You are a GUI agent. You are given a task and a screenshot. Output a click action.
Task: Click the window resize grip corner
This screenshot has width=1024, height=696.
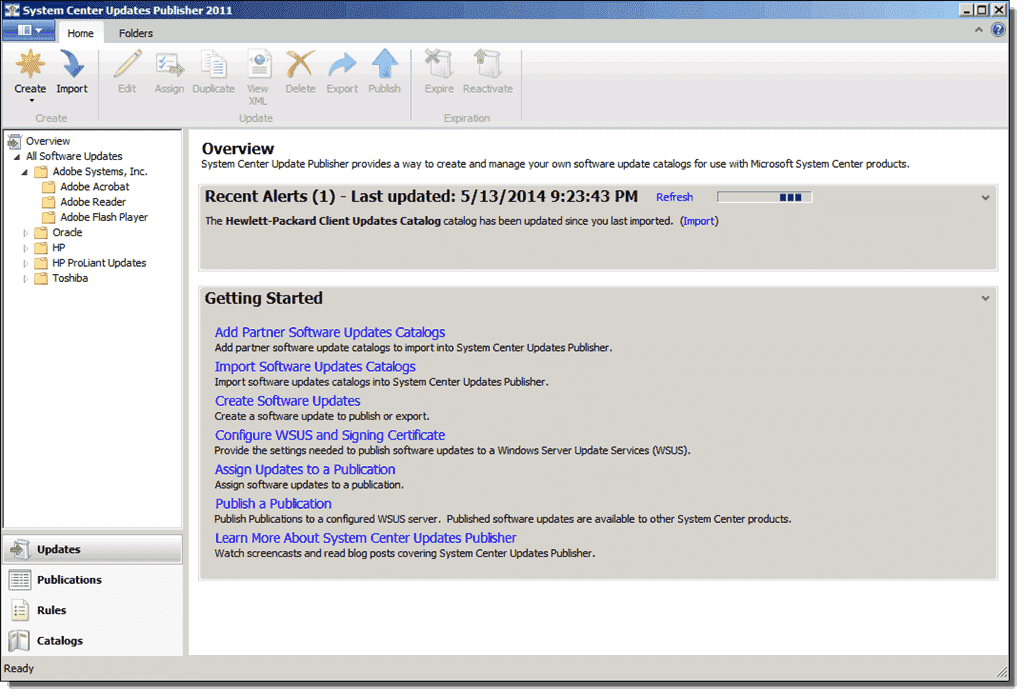pos(1002,672)
